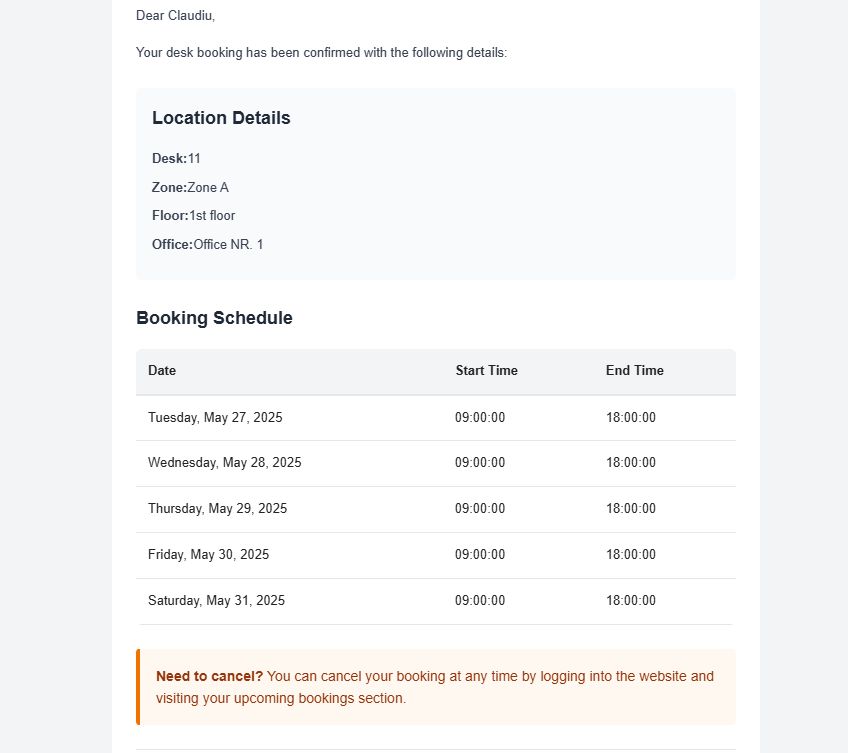This screenshot has height=753, width=848.
Task: Select the Tuesday, May 27, 2025 date cell
Action: point(215,418)
